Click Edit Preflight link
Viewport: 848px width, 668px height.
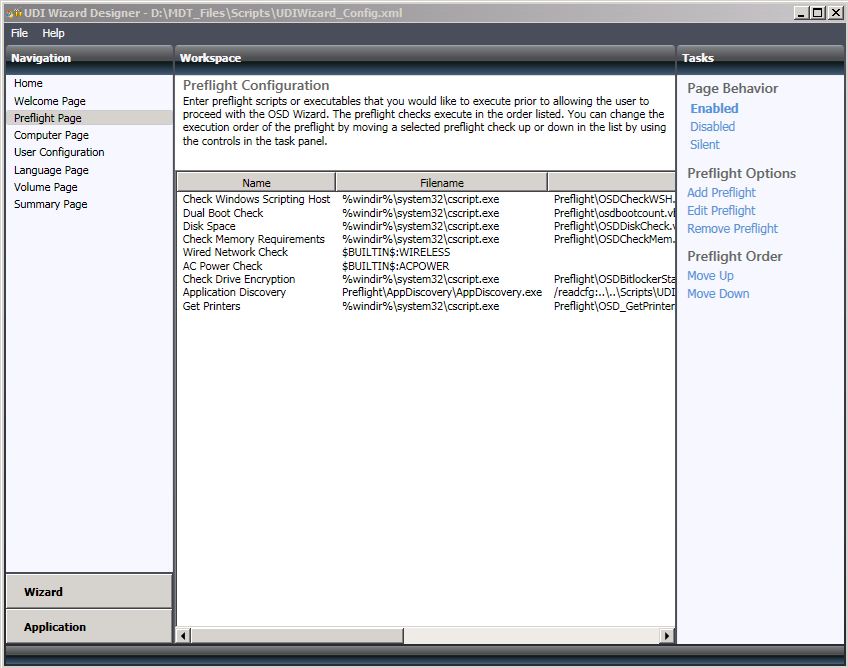click(x=721, y=210)
